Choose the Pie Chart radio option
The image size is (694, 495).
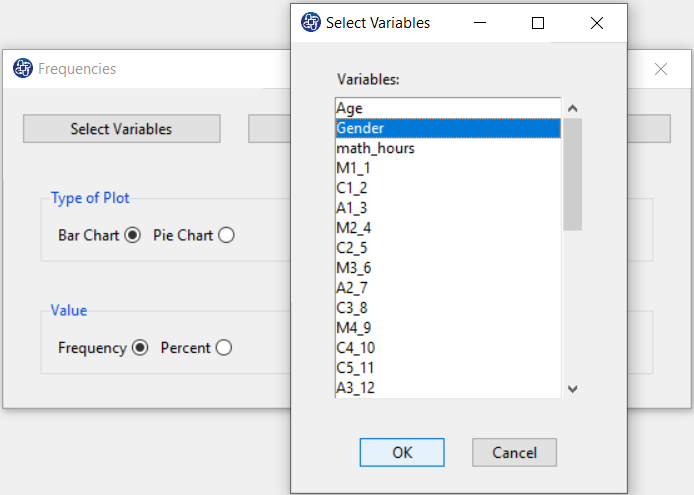pyautogui.click(x=226, y=235)
